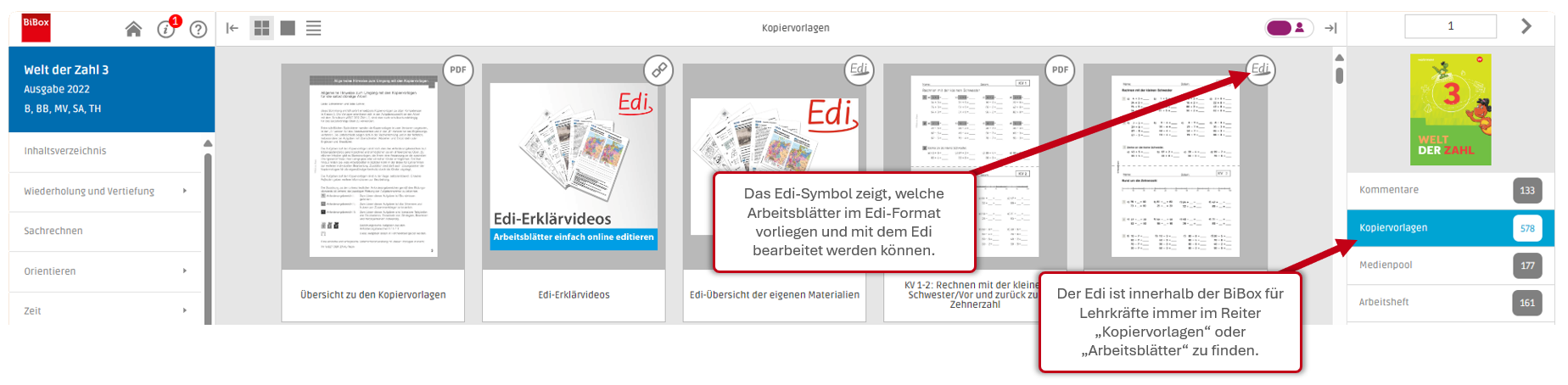Click Edi badge on Edi-Übersicht card
Viewport: 1568px width, 385px height.
(x=860, y=70)
